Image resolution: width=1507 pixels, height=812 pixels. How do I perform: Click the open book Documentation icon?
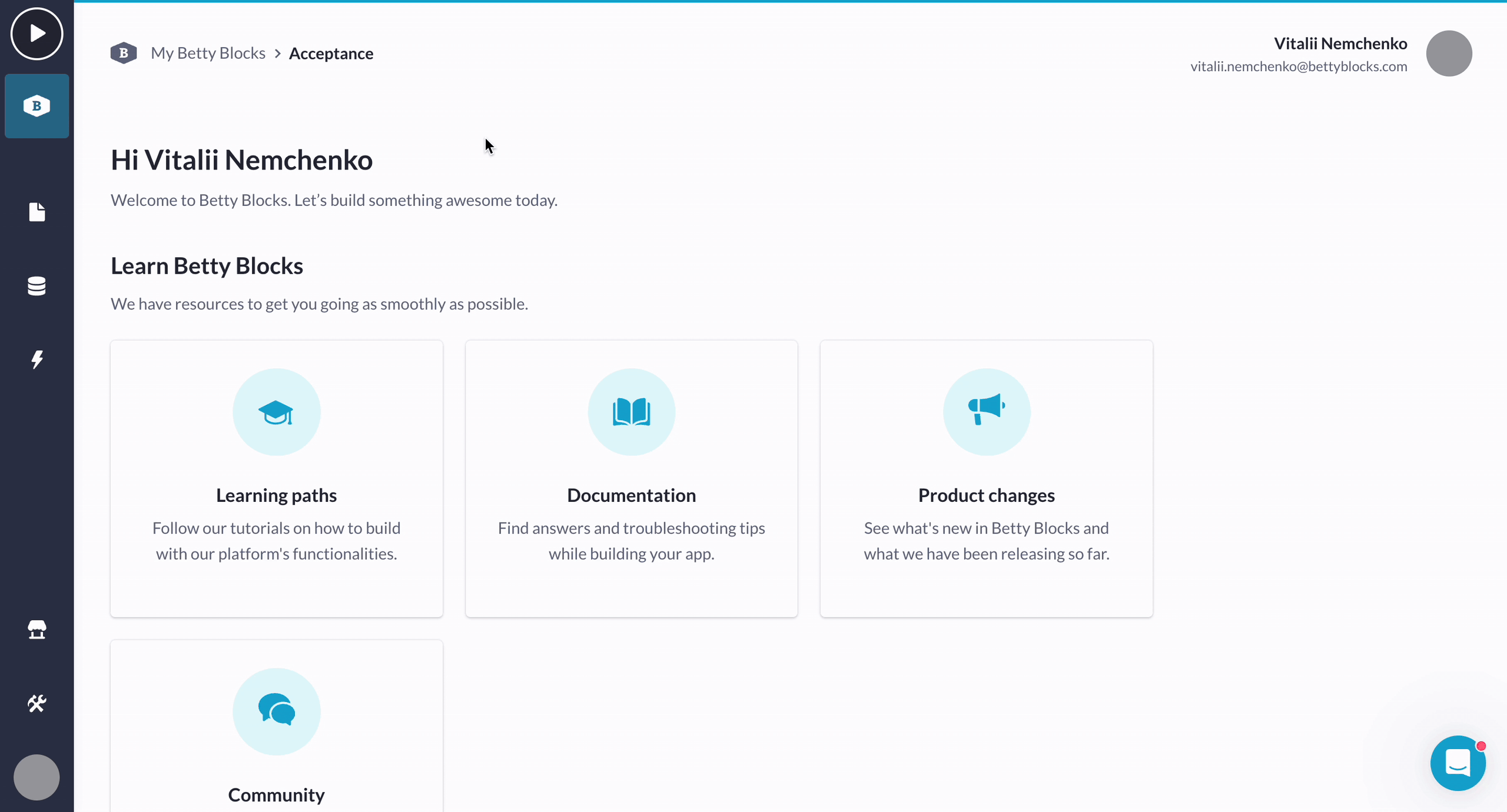coord(631,412)
